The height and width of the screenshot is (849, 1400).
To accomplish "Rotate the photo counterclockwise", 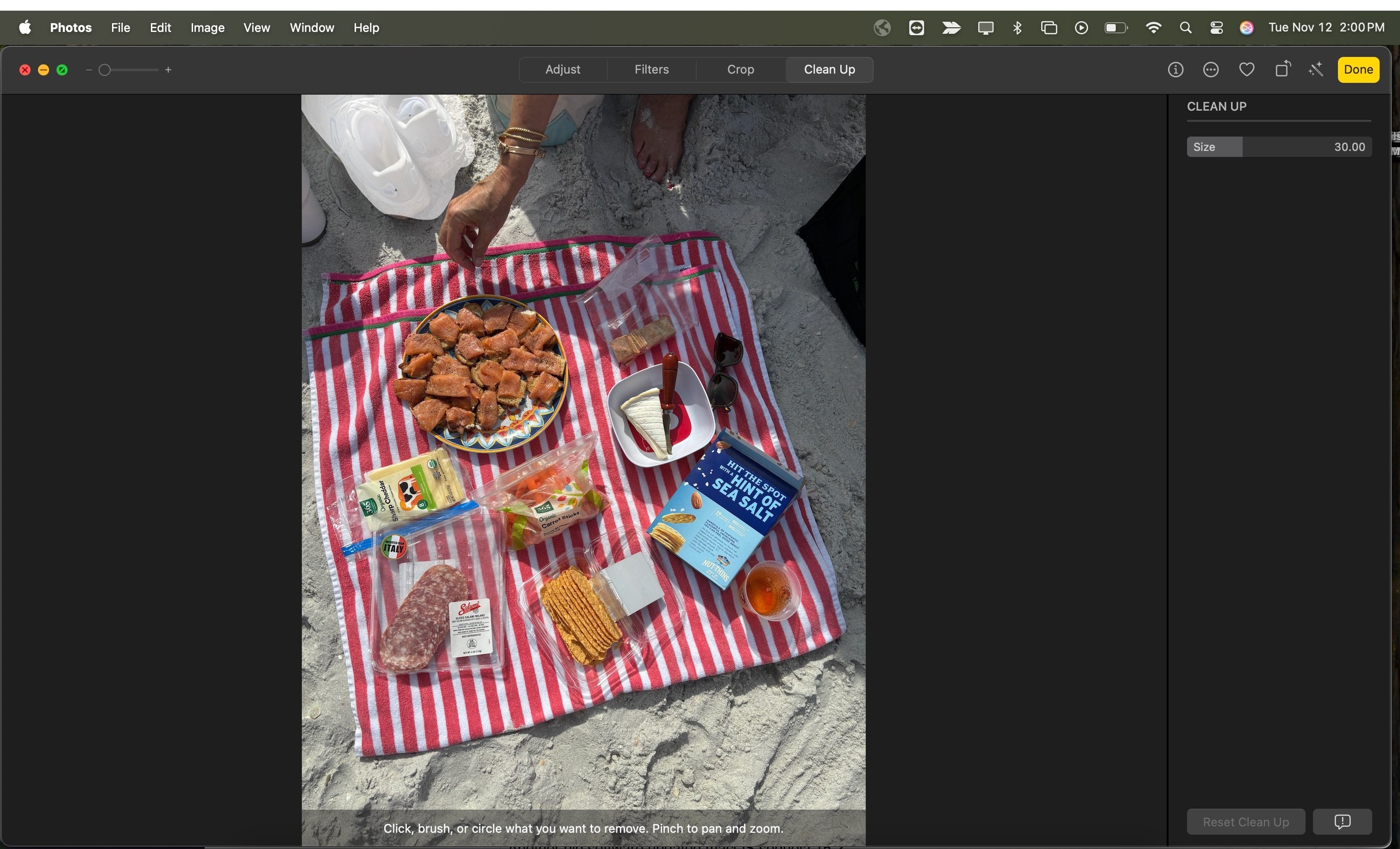I will click(x=1282, y=69).
